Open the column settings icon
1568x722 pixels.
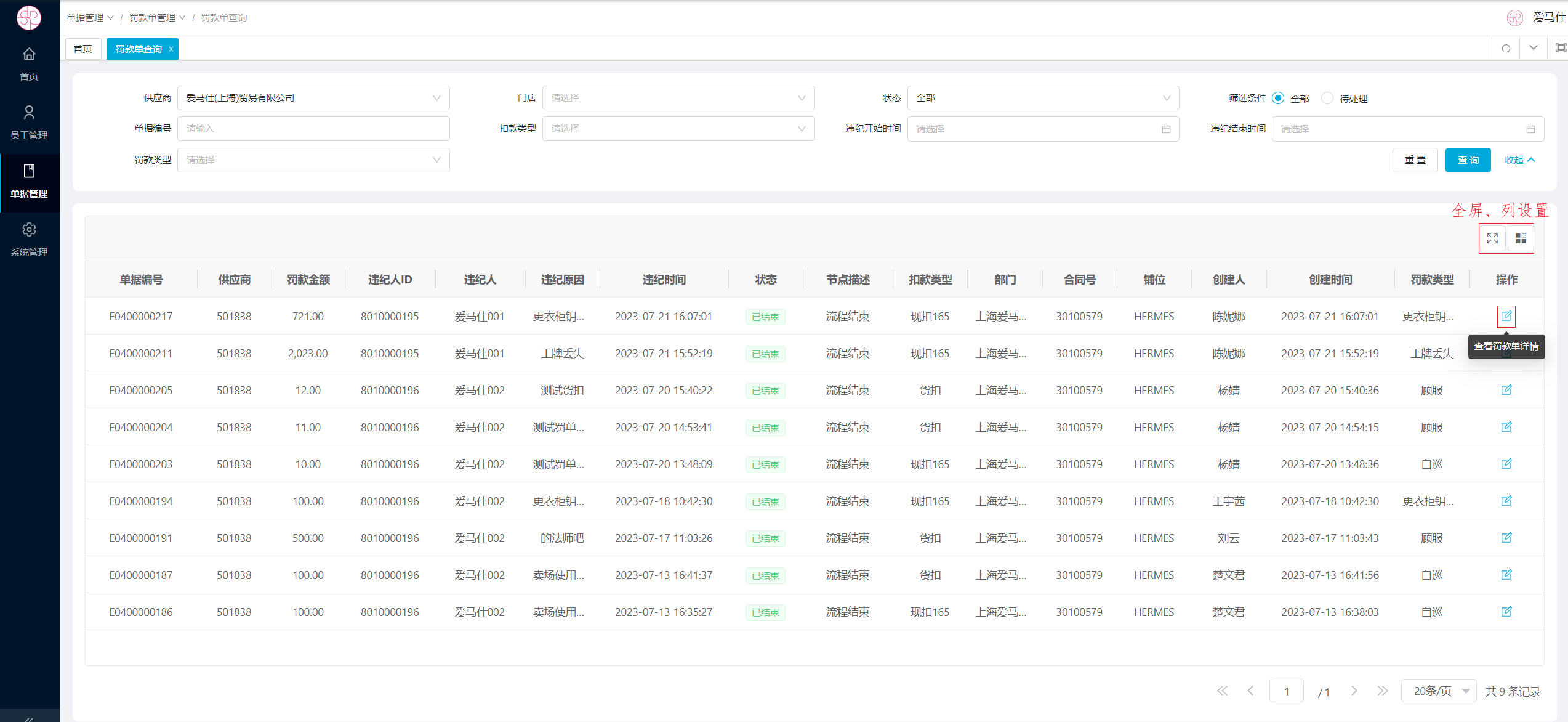(1521, 238)
